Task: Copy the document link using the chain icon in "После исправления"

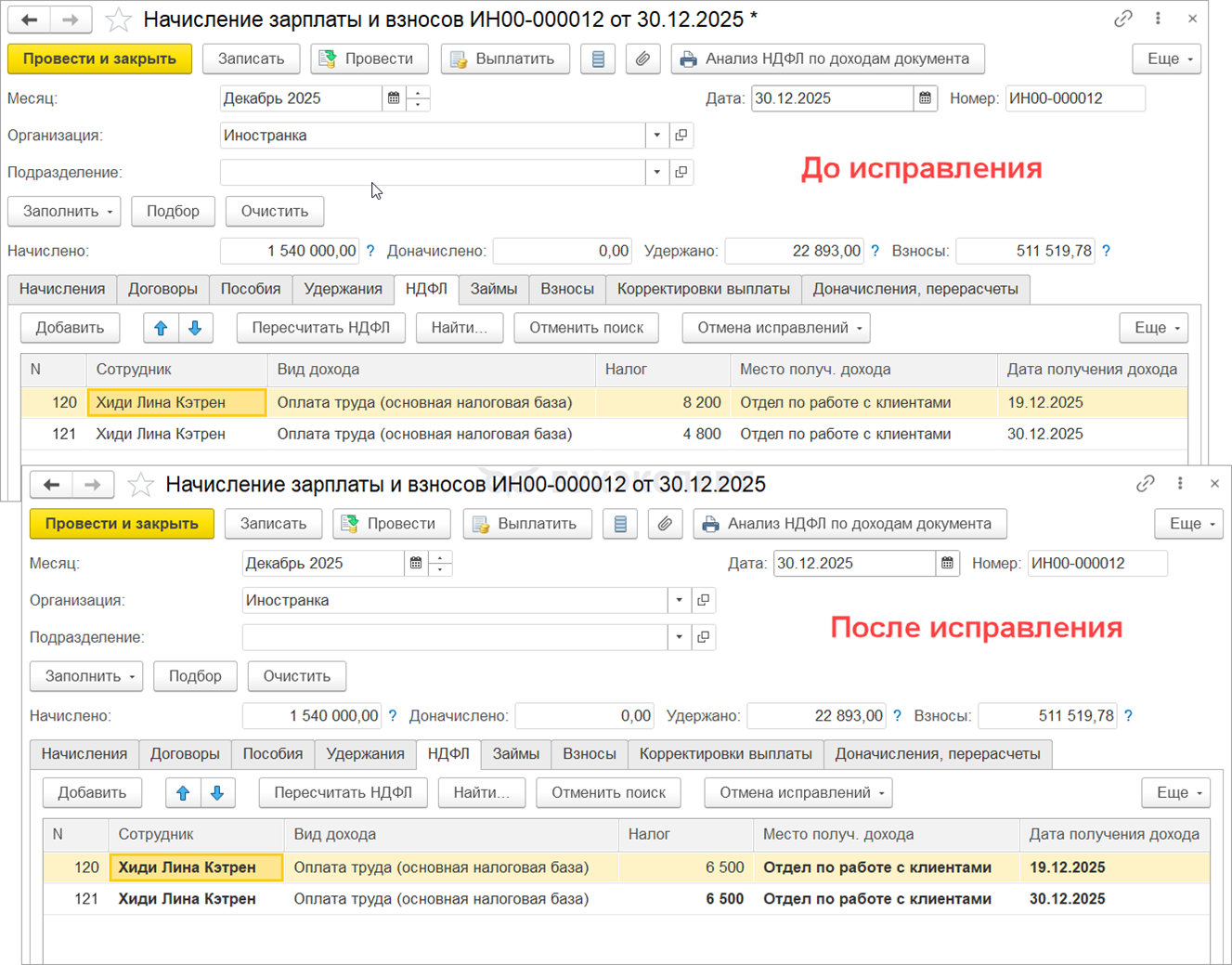Action: [x=1145, y=484]
